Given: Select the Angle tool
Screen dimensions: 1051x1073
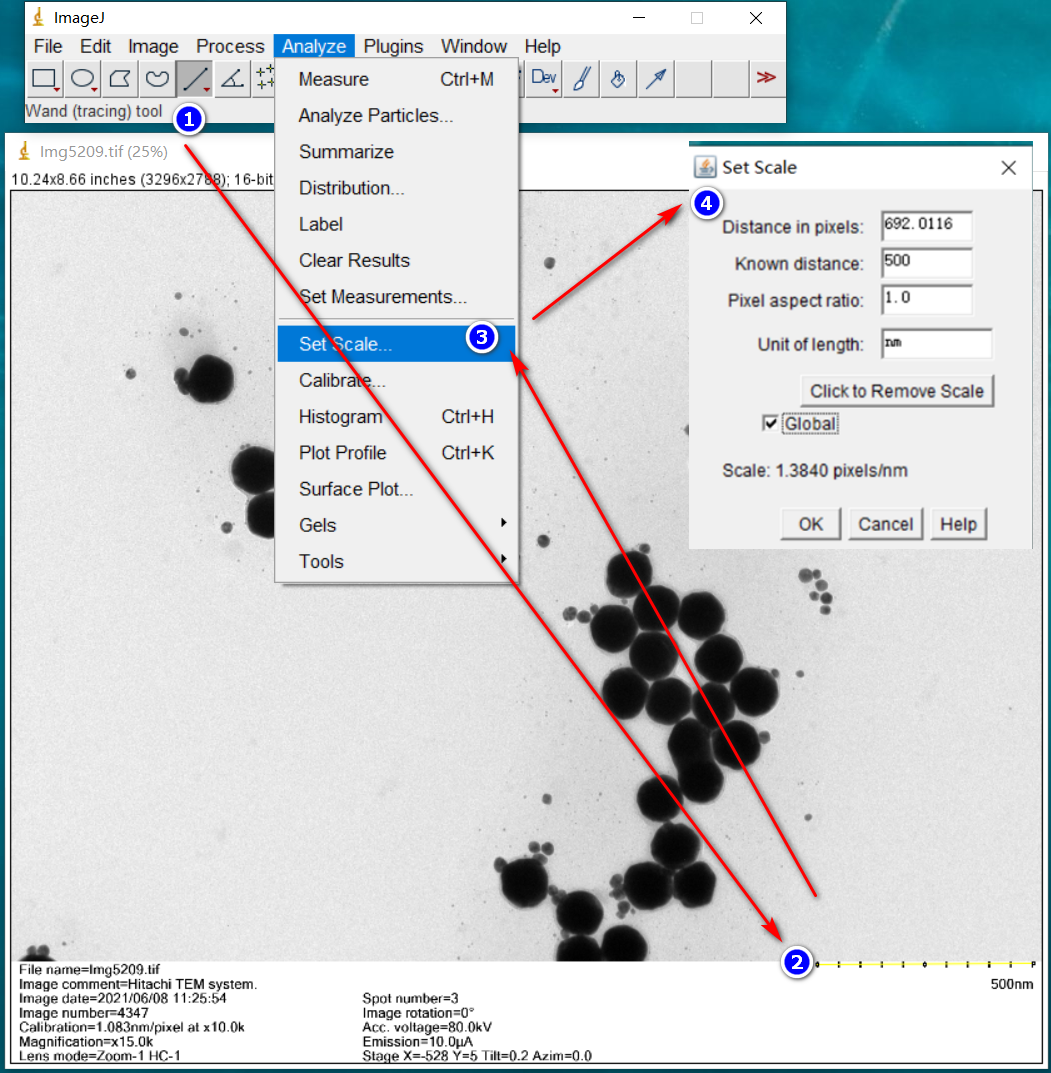Looking at the screenshot, I should coord(232,79).
